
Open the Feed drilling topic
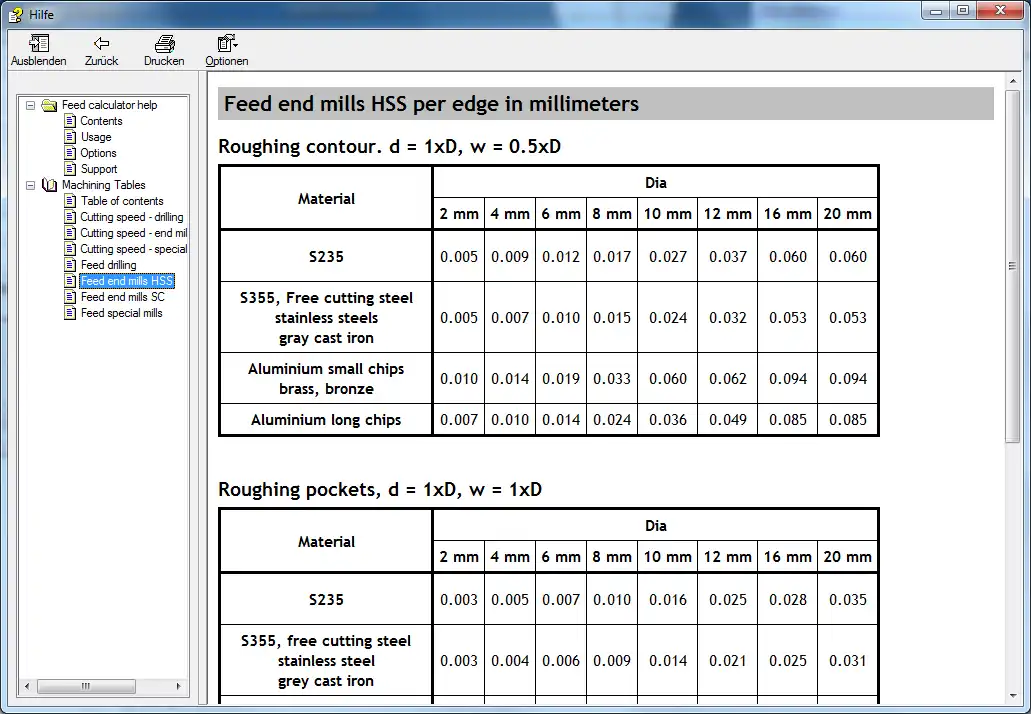pos(108,265)
